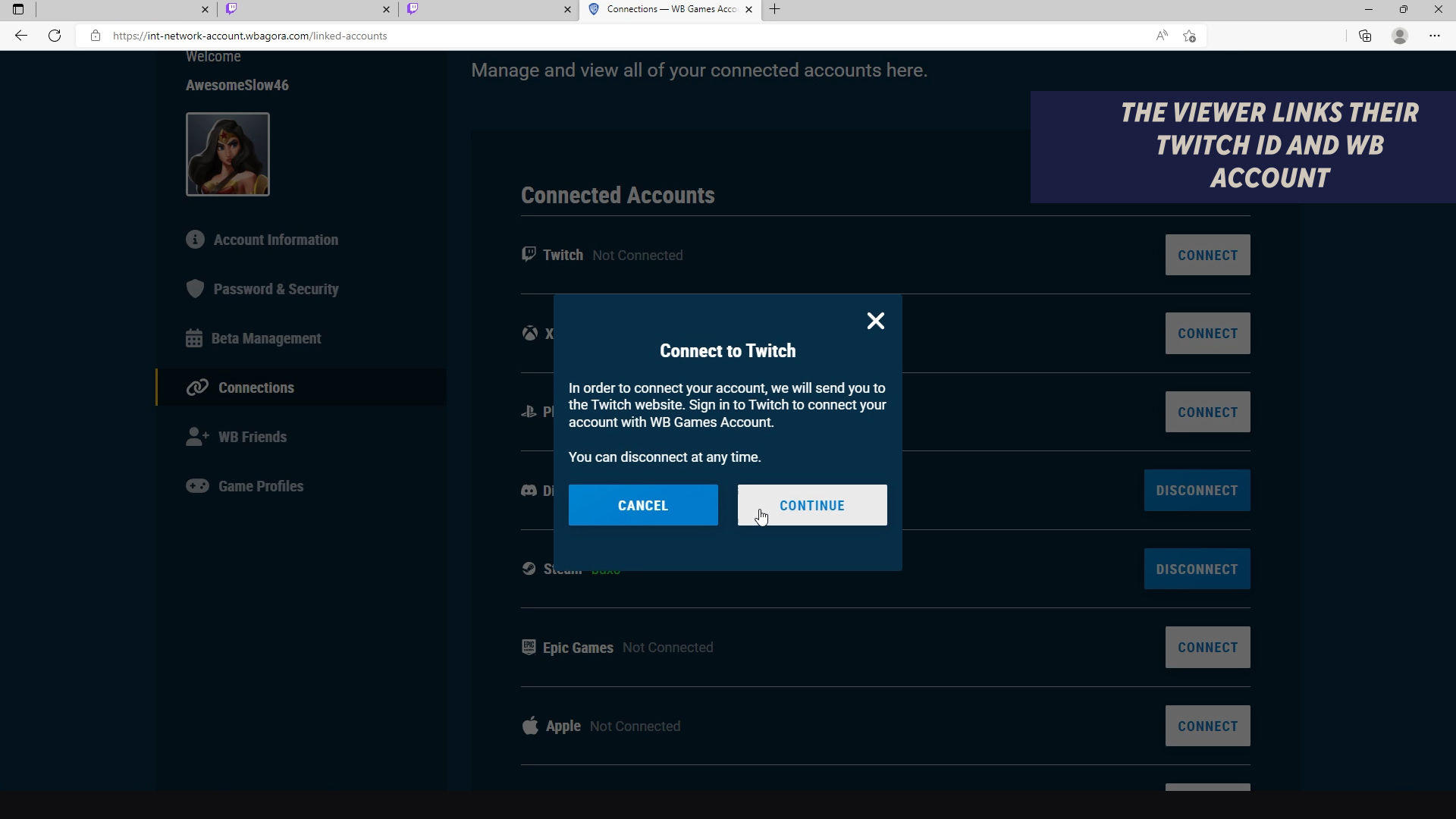Viewport: 1456px width, 819px height.
Task: Click CONNECT in the Xbox row
Action: 1208,334
